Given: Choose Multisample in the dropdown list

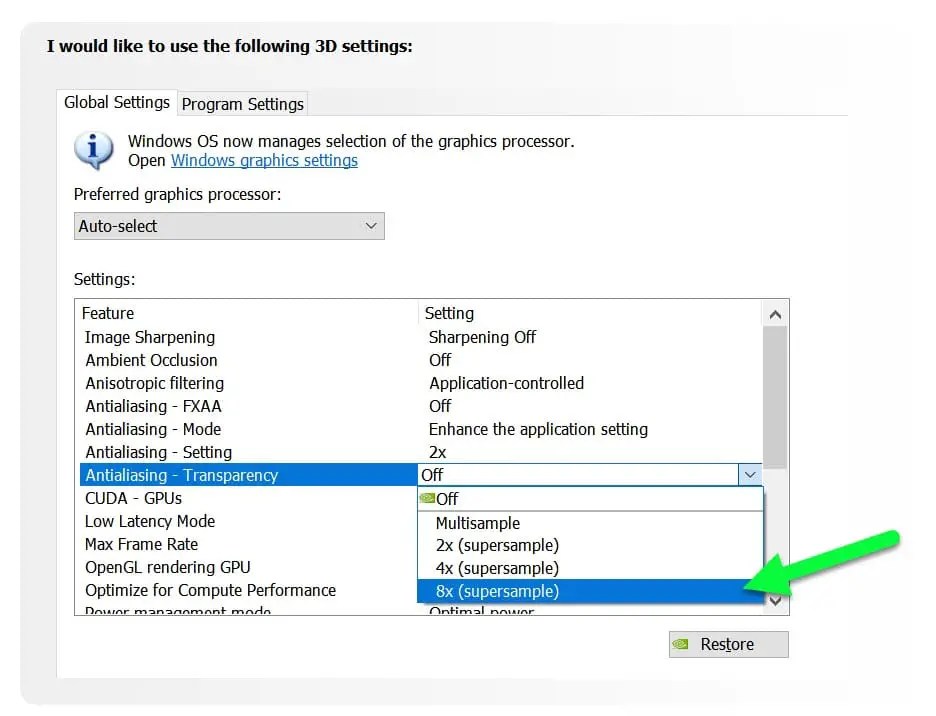Looking at the screenshot, I should (x=590, y=523).
